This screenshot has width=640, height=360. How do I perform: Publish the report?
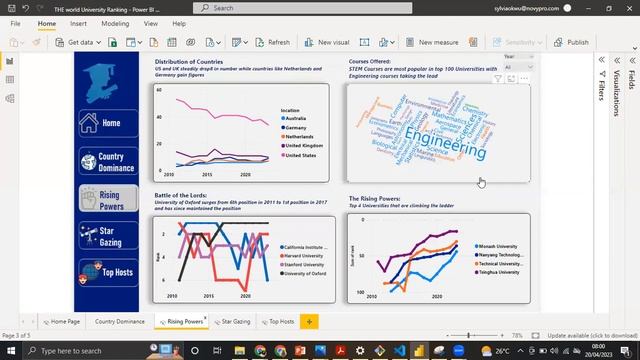(x=571, y=42)
